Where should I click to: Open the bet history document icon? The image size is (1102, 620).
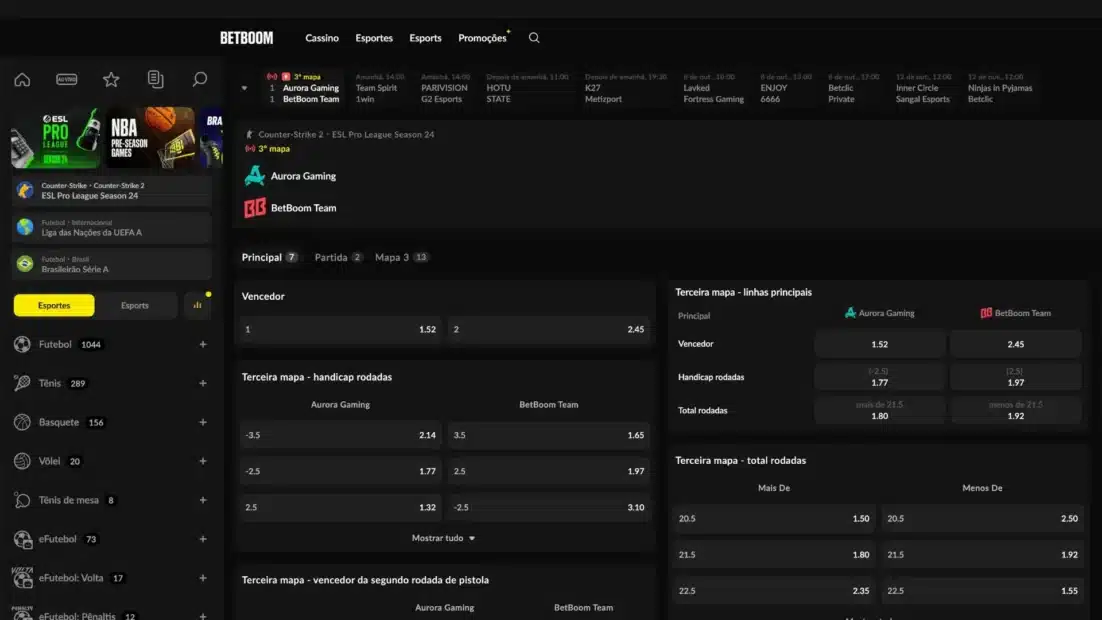point(155,79)
